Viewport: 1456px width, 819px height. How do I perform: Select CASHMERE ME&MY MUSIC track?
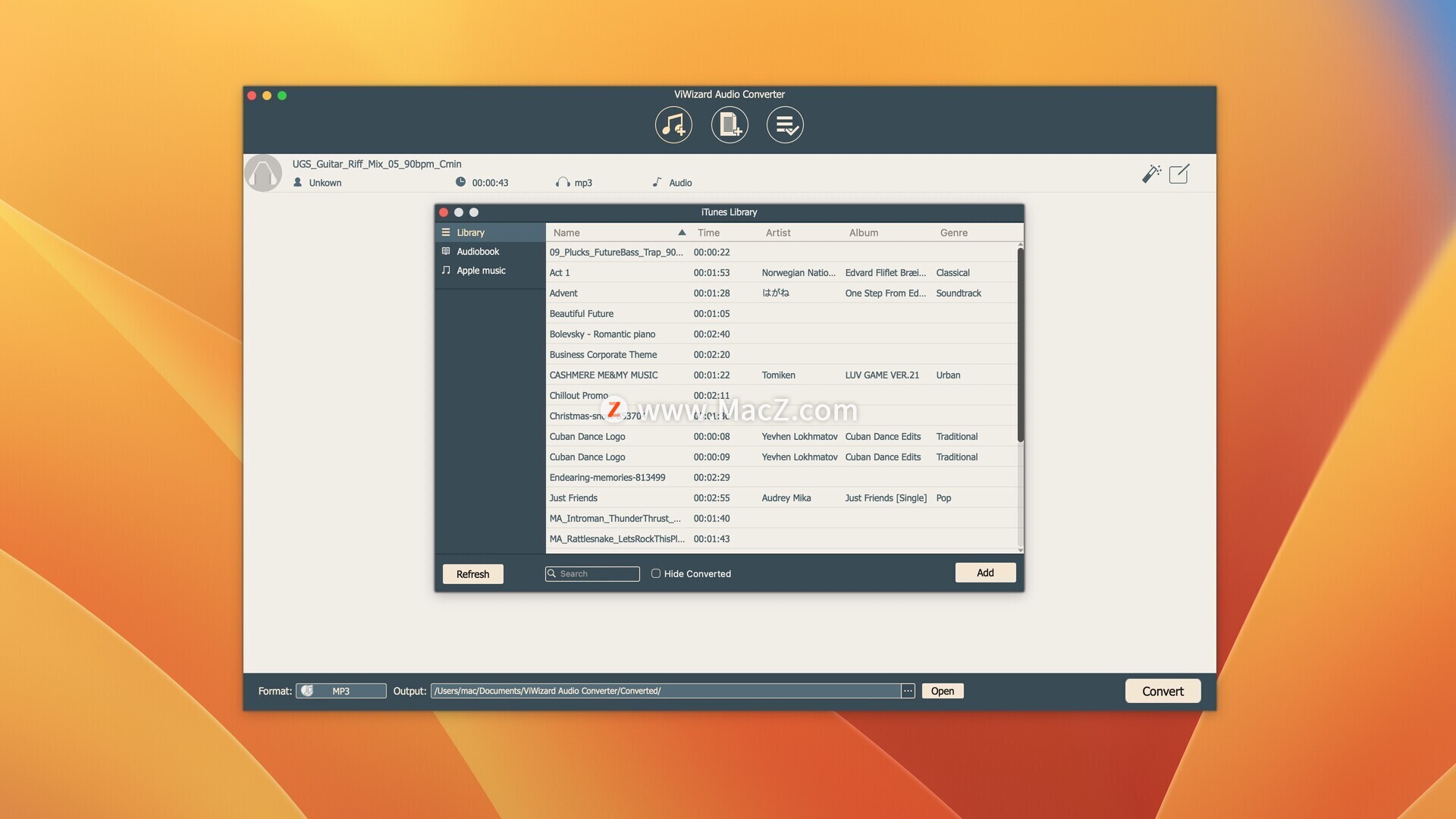[x=781, y=375]
